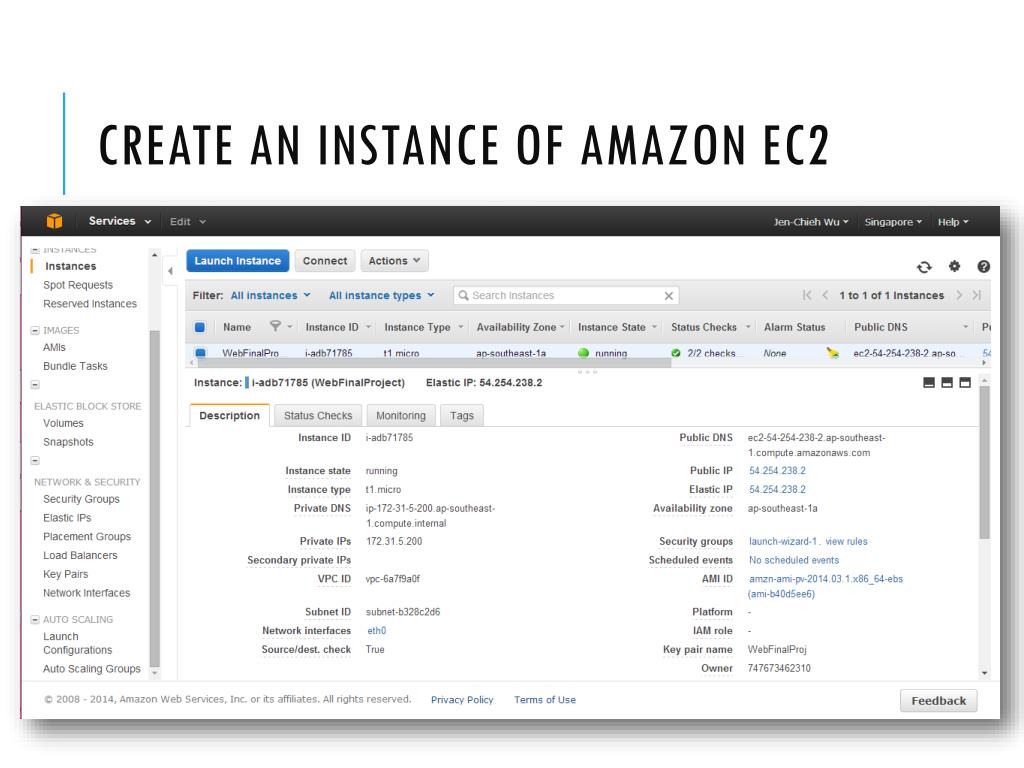Click the launch-wizard-1 security group link
Screen dimensions: 1024x768
coord(783,541)
